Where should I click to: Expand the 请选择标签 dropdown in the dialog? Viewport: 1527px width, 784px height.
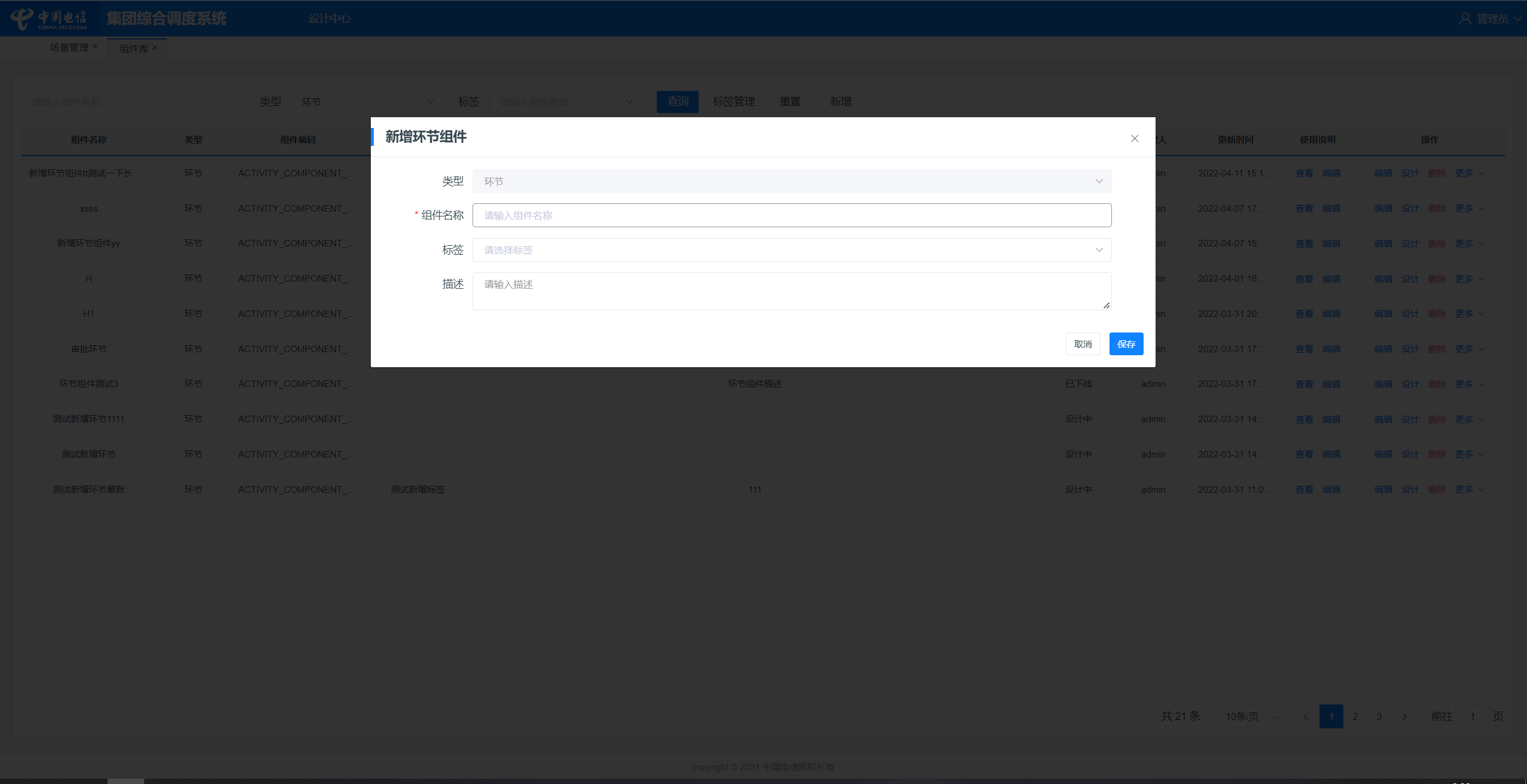[792, 250]
